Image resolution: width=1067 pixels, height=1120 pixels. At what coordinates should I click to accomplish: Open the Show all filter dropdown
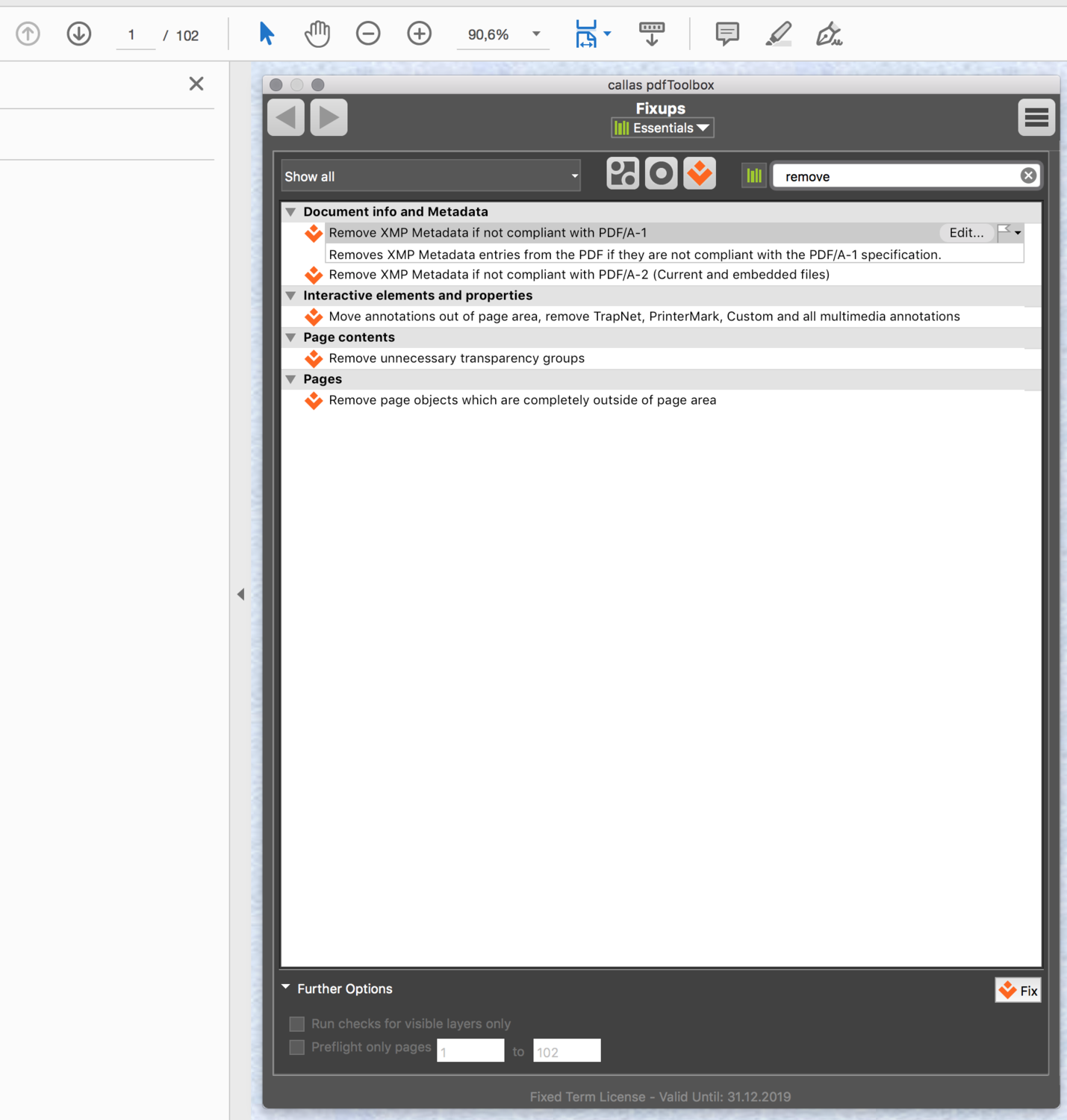(x=432, y=176)
